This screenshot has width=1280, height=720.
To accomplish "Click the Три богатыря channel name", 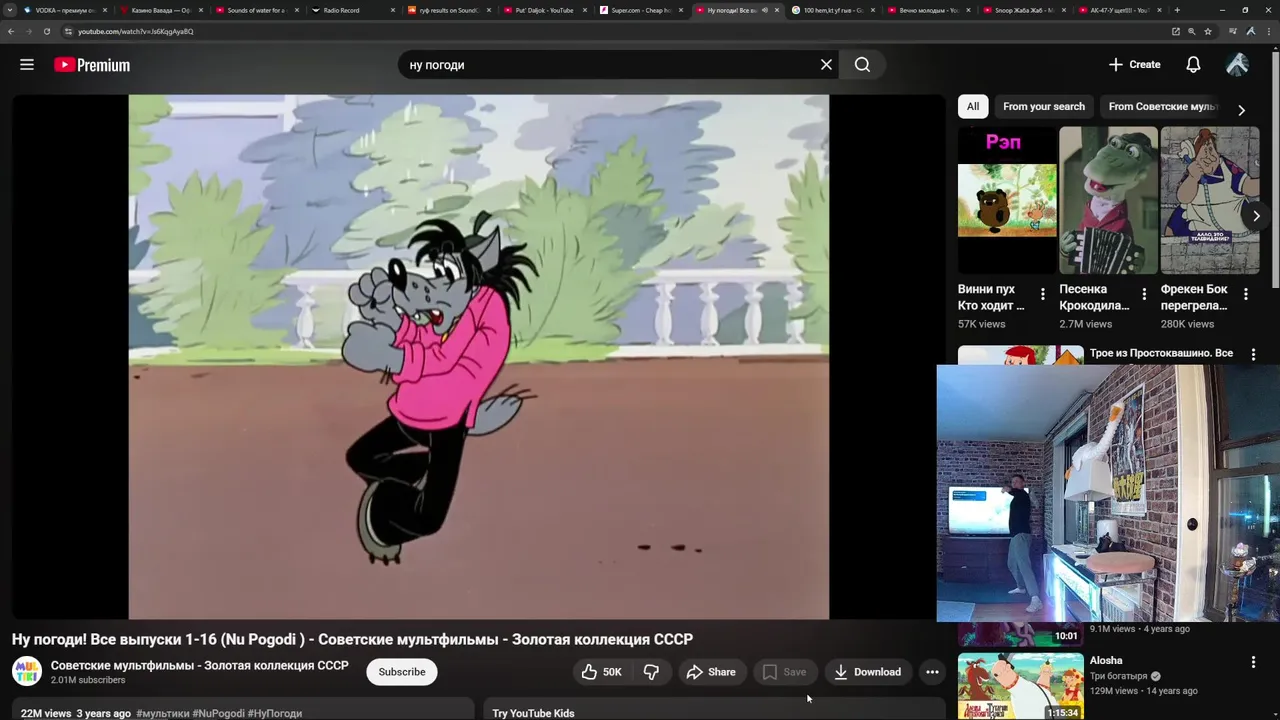I will coord(1118,676).
